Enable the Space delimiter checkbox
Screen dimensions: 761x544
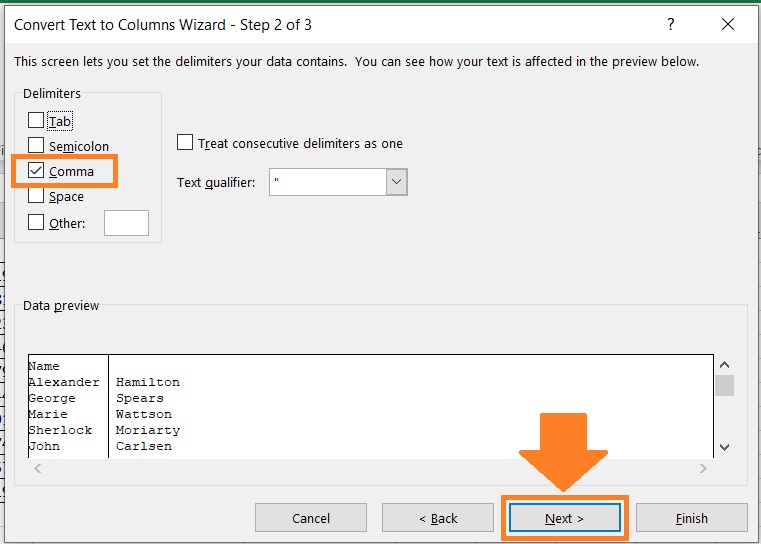pos(36,196)
